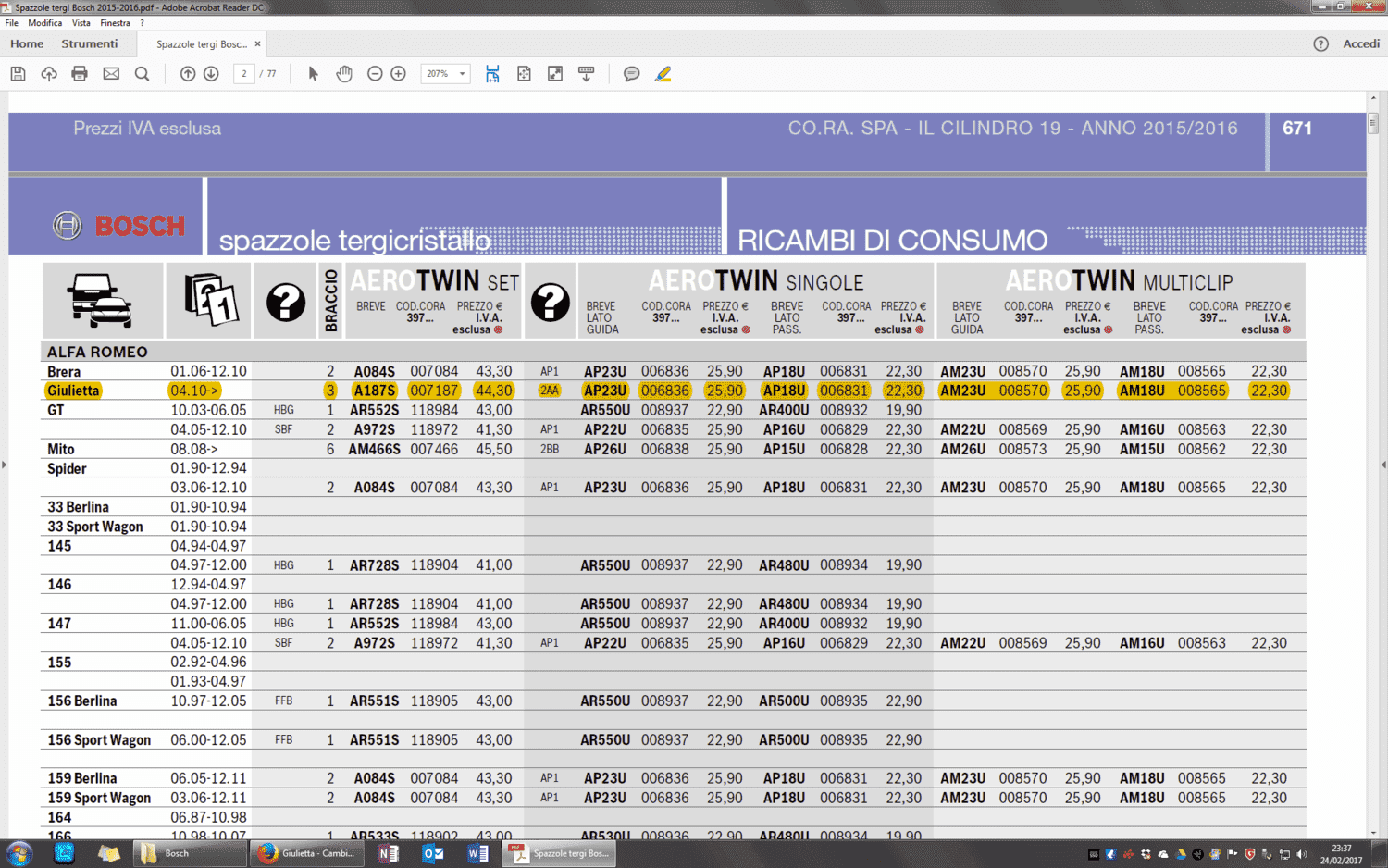Open the search magnifier tool
Screen dimensions: 1388x868
pyautogui.click(x=142, y=74)
